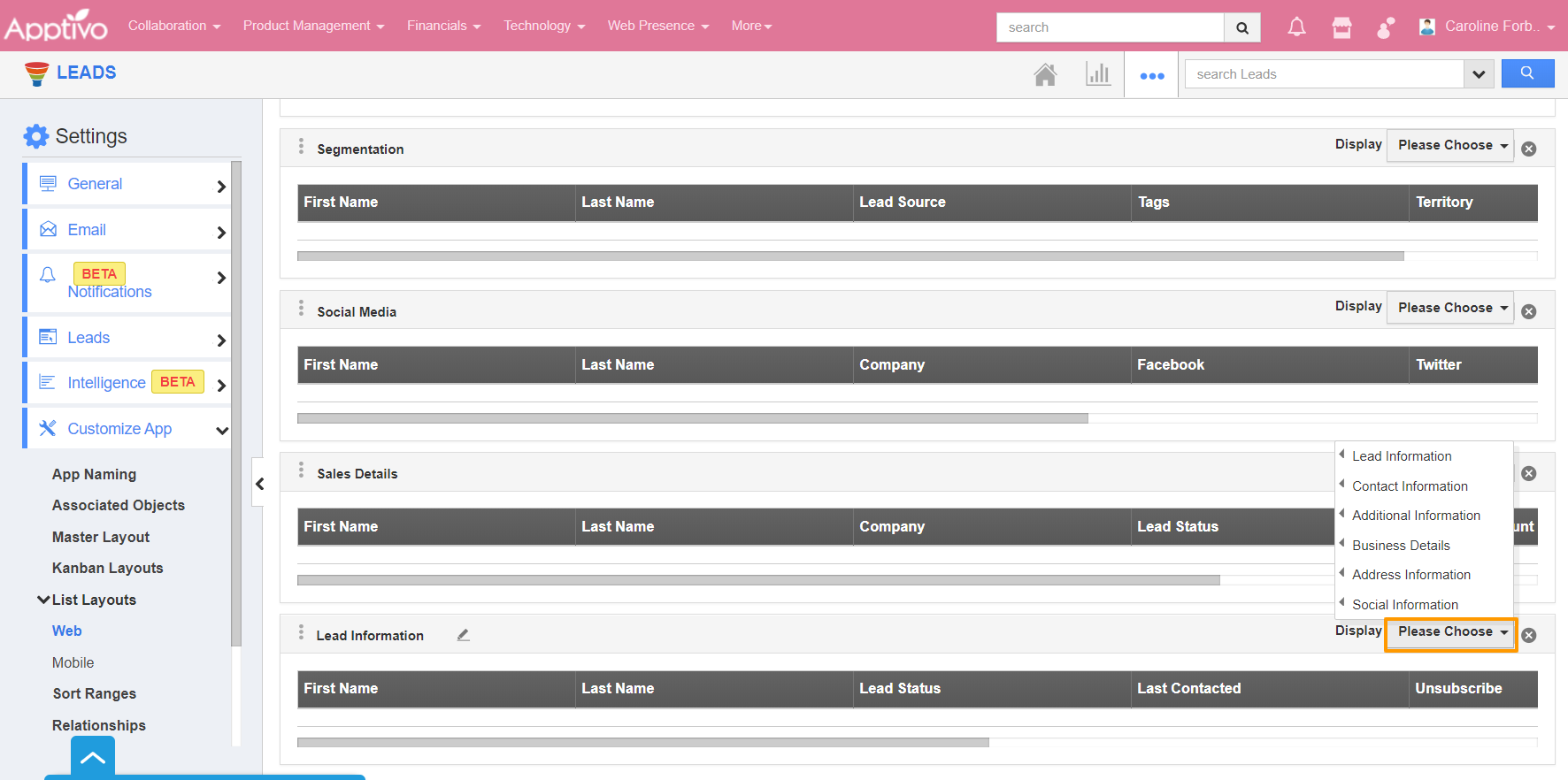Collapse the List Layouts tree item
This screenshot has height=780, width=1568.
tap(43, 600)
